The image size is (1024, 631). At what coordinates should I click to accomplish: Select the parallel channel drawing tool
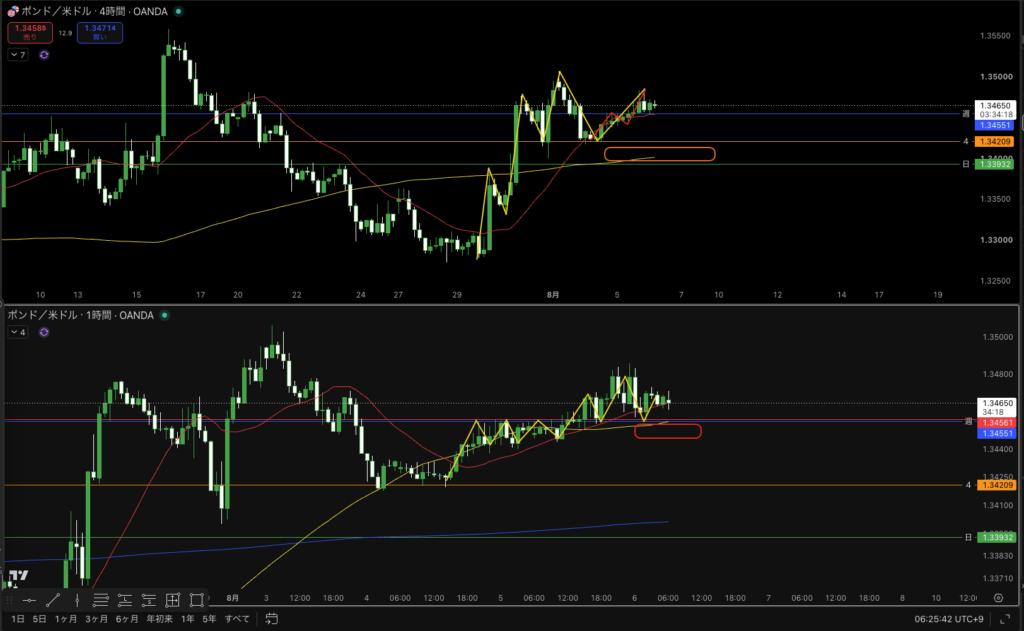[101, 600]
